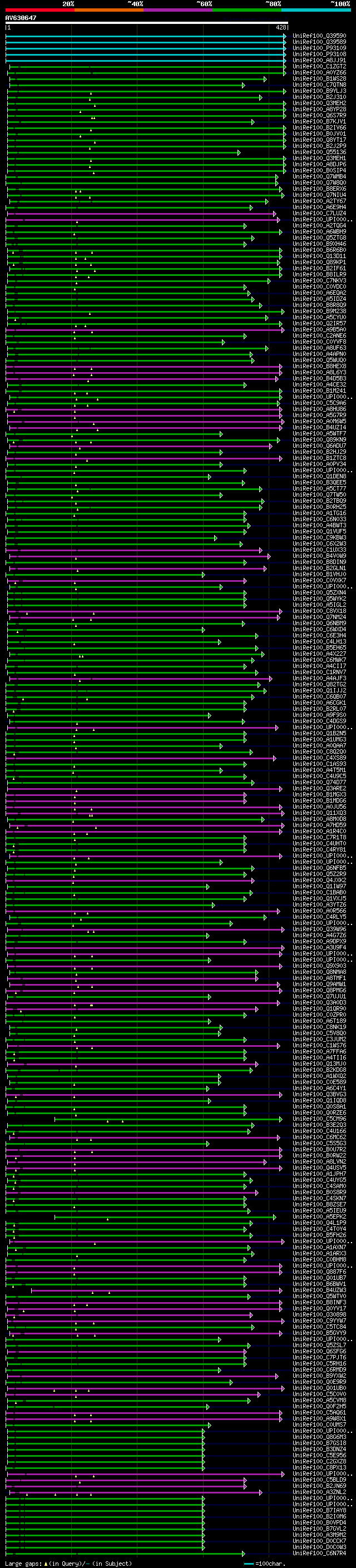Select the UniRef100_B8HEX8 label
The width and height of the screenshot is (356, 1568).
pyautogui.click(x=319, y=367)
